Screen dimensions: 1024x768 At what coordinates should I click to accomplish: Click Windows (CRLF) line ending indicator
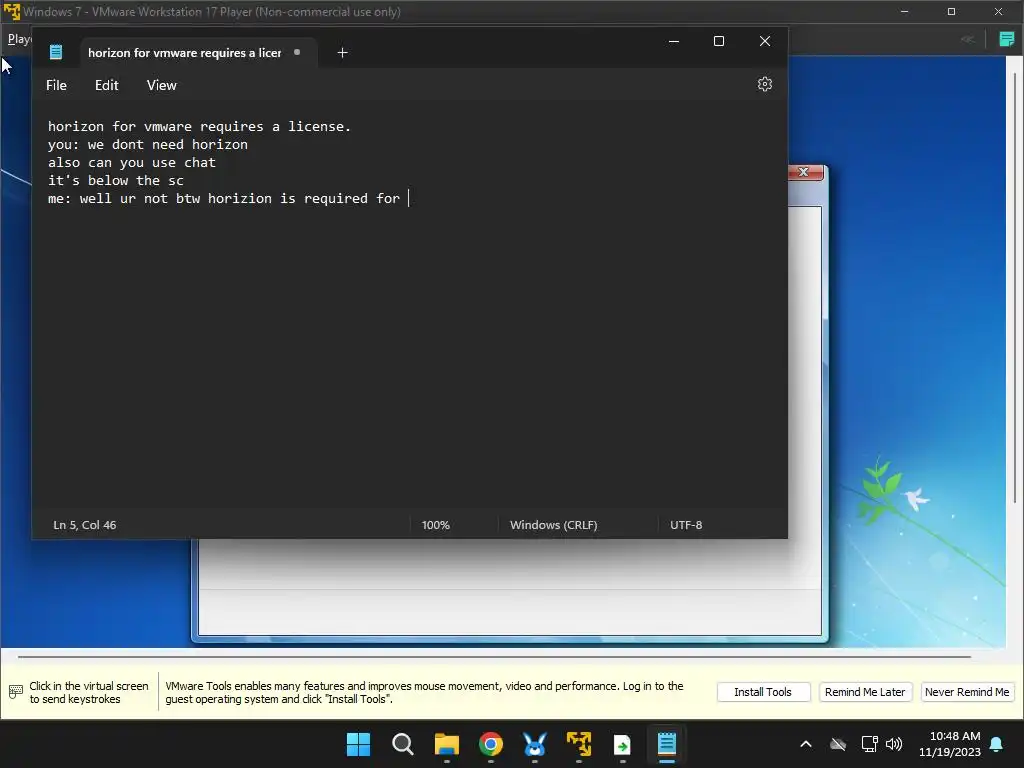pyautogui.click(x=553, y=525)
